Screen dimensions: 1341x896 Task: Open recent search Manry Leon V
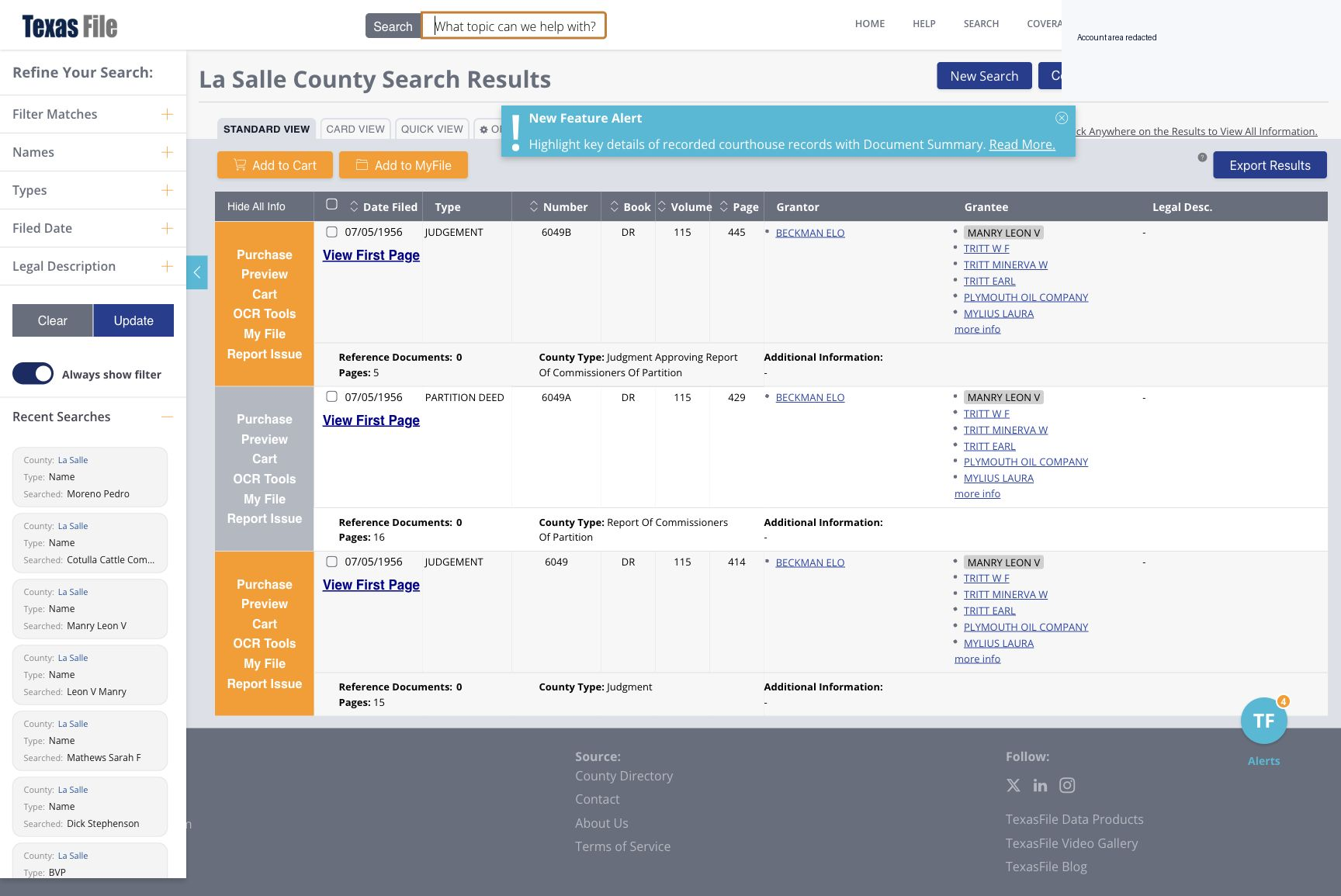click(x=90, y=609)
